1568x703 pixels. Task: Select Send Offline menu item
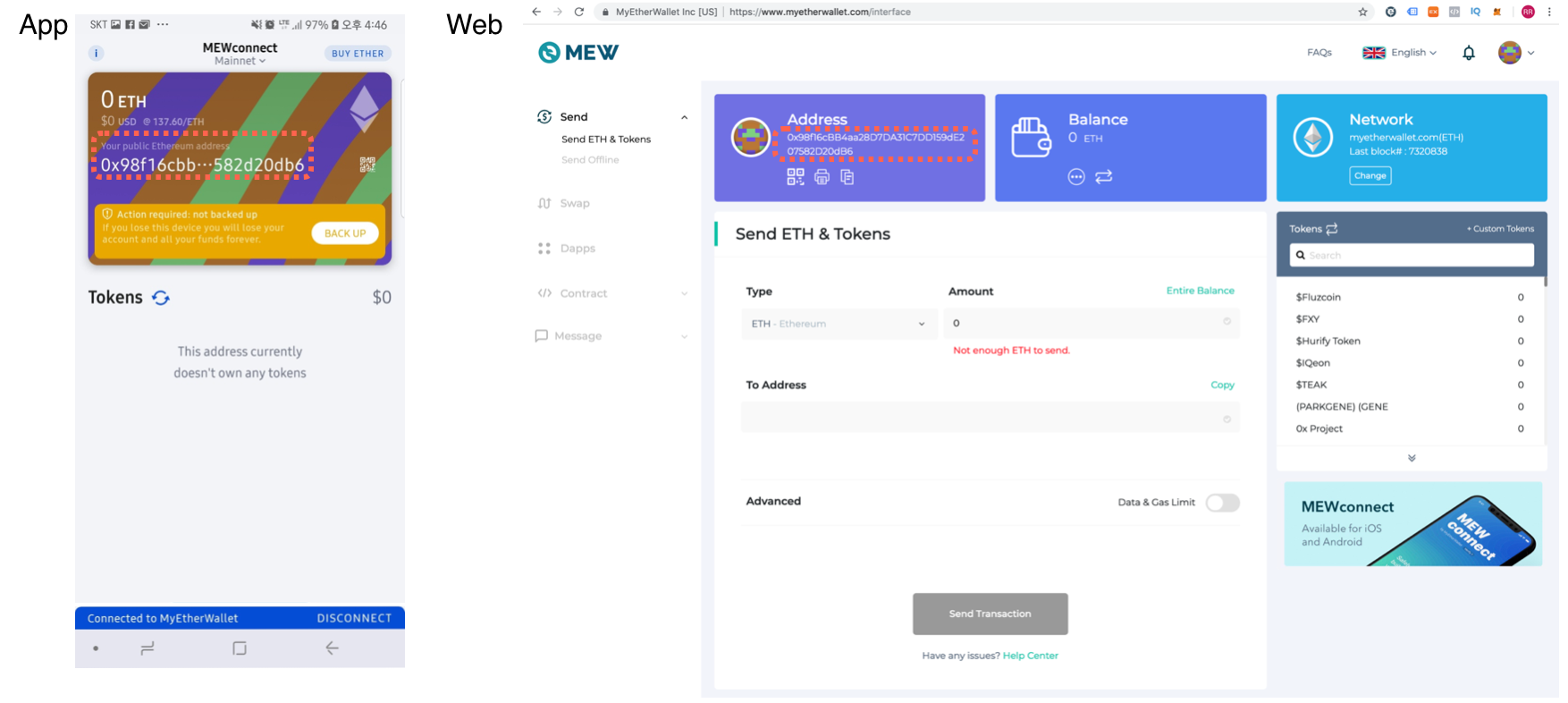590,160
